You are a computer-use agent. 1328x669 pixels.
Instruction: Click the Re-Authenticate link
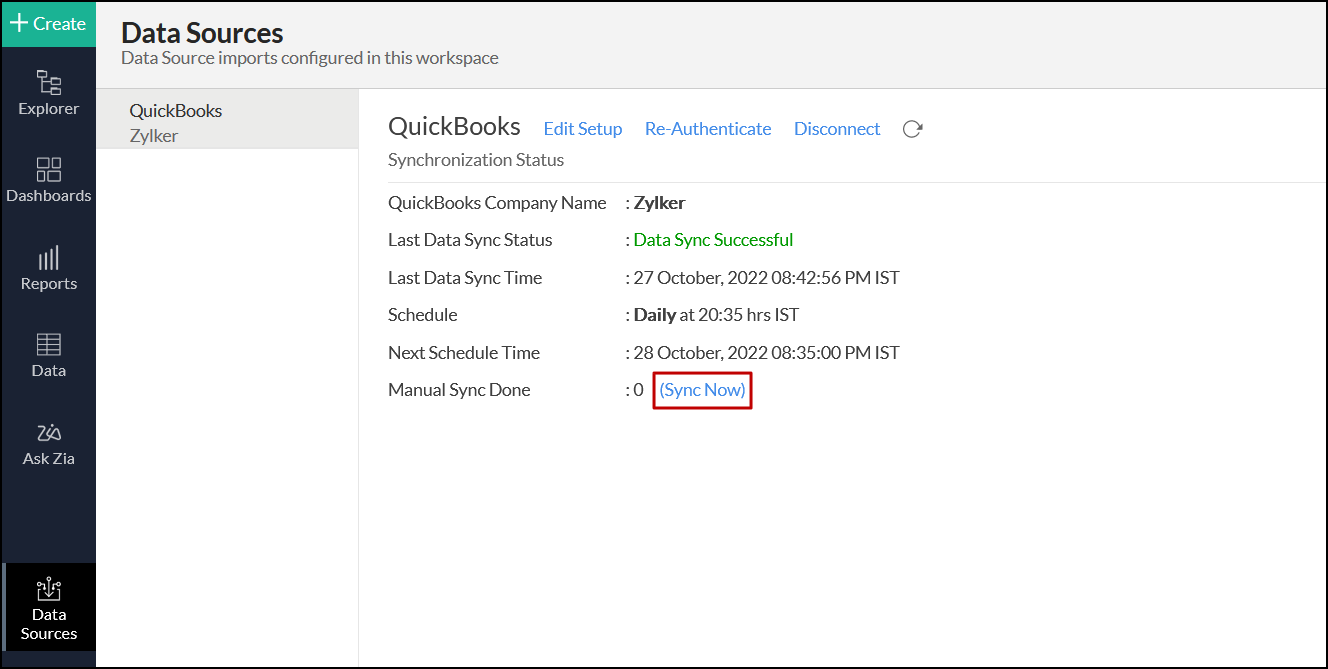click(x=707, y=129)
